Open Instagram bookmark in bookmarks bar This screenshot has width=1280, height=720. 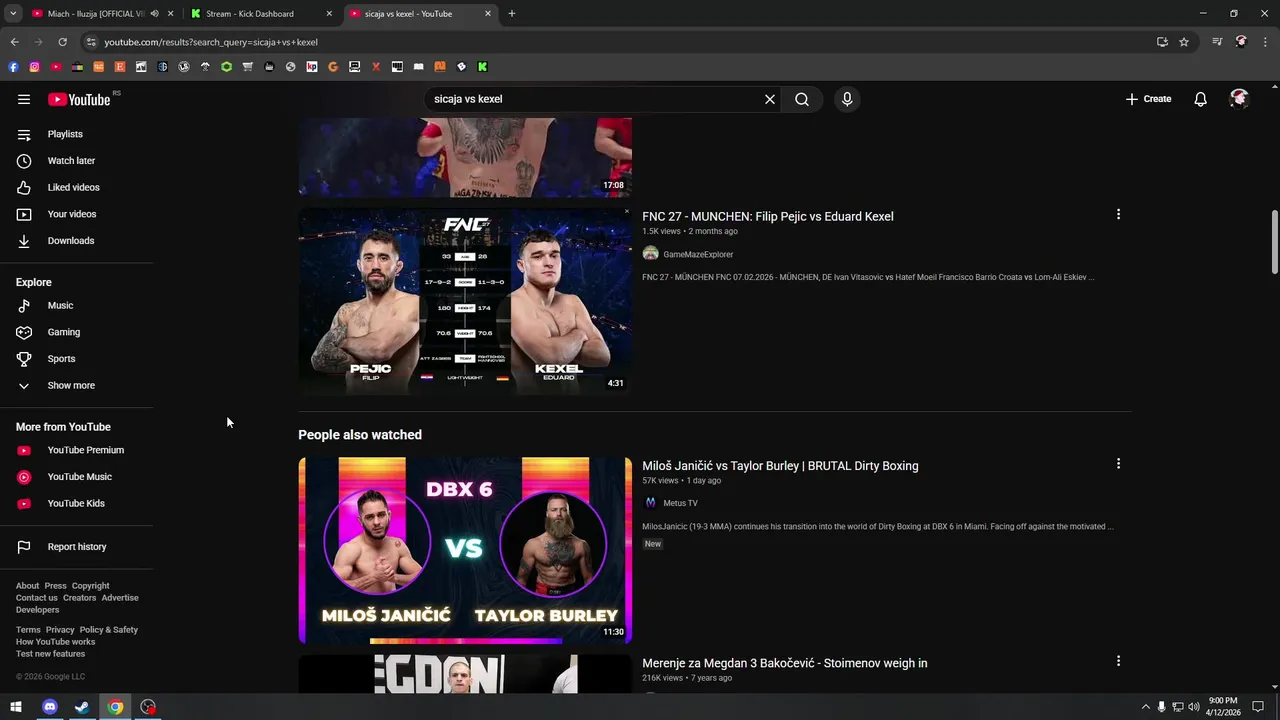tap(34, 67)
